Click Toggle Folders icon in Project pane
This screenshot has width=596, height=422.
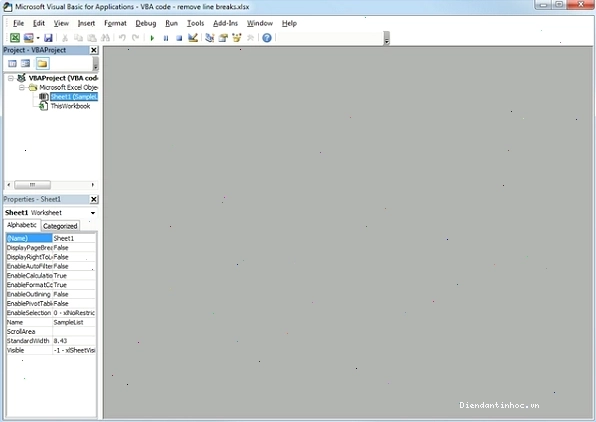(42, 63)
